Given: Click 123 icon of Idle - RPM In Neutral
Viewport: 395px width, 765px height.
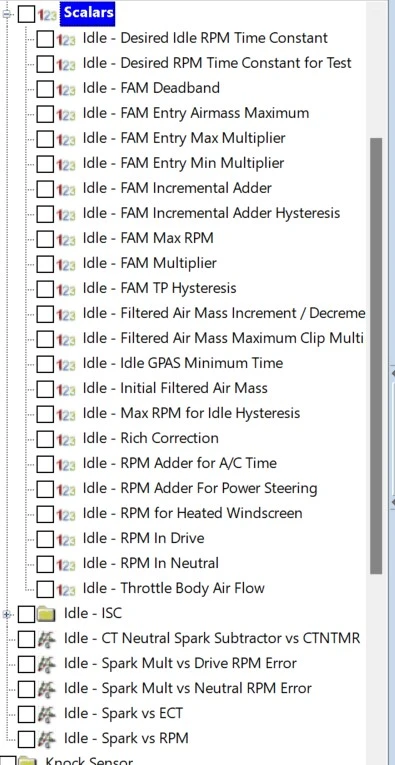Looking at the screenshot, I should [66, 564].
